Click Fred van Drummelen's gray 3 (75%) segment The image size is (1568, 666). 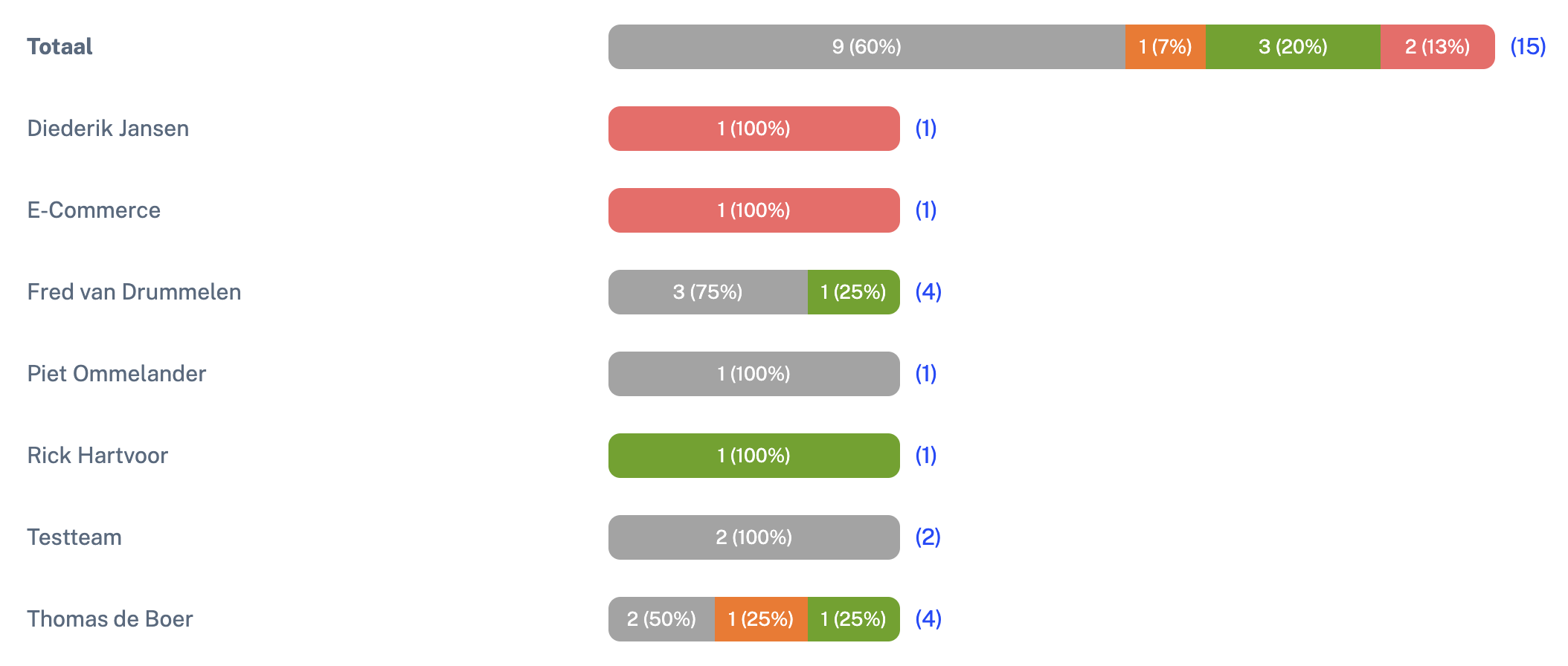click(708, 292)
